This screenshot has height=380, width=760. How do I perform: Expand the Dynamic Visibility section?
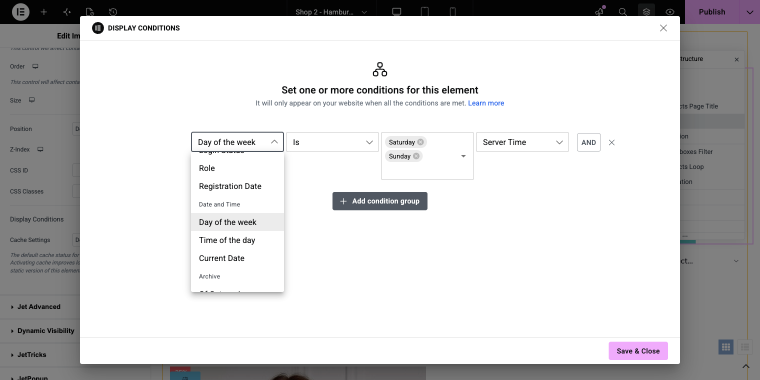(40, 331)
